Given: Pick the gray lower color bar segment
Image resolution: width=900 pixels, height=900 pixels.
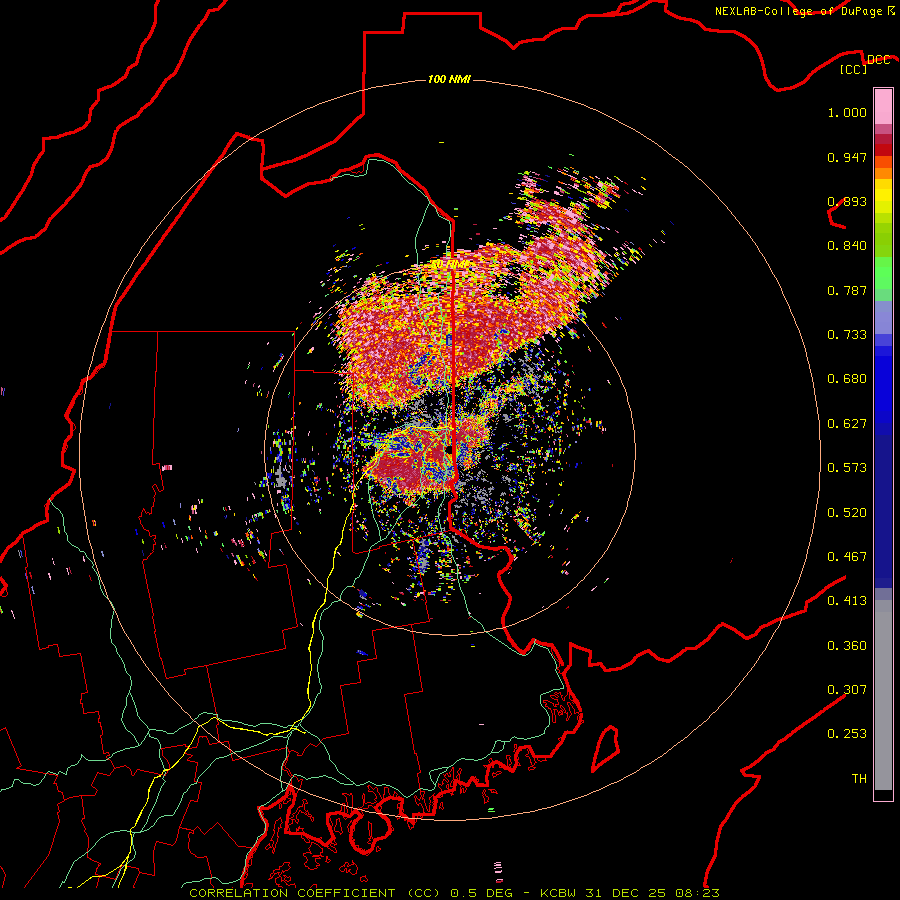Looking at the screenshot, I should point(883,695).
